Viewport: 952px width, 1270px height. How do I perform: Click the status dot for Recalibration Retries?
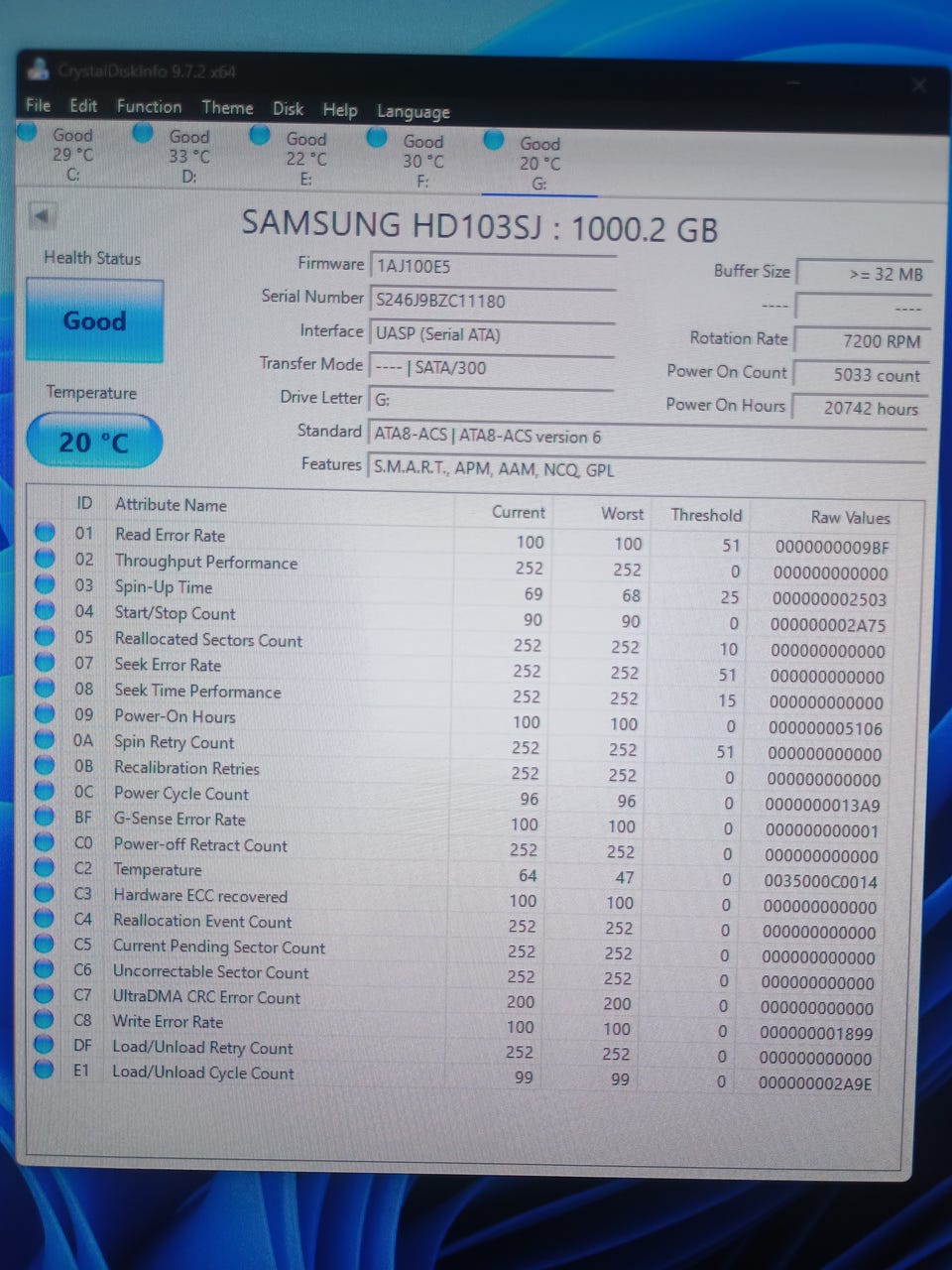pos(44,765)
